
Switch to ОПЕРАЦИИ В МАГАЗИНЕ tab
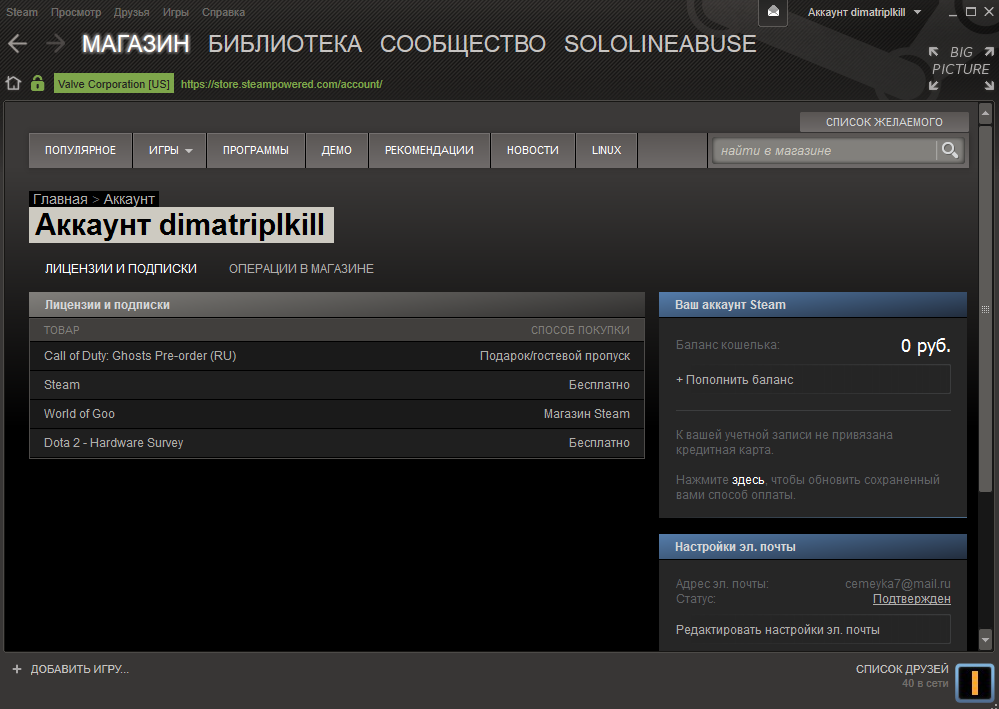pos(301,269)
